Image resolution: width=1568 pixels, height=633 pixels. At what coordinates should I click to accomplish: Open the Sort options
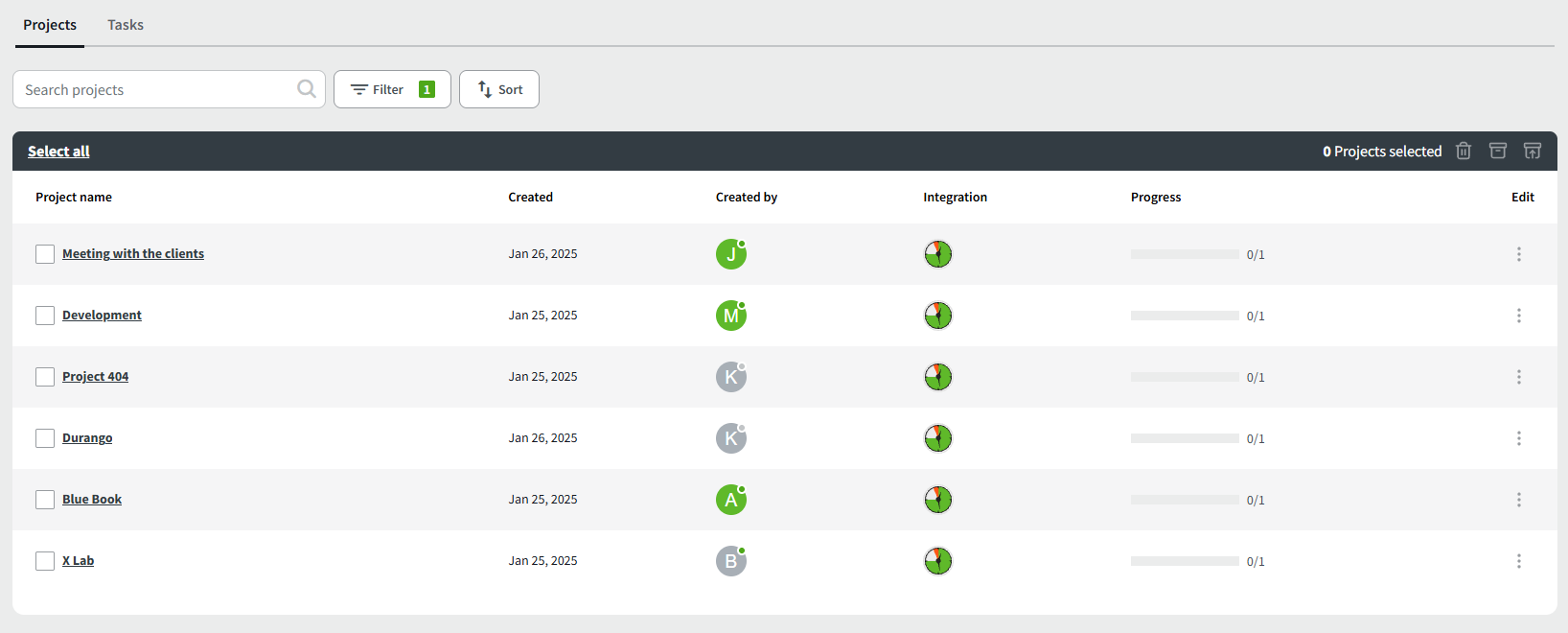tap(499, 89)
